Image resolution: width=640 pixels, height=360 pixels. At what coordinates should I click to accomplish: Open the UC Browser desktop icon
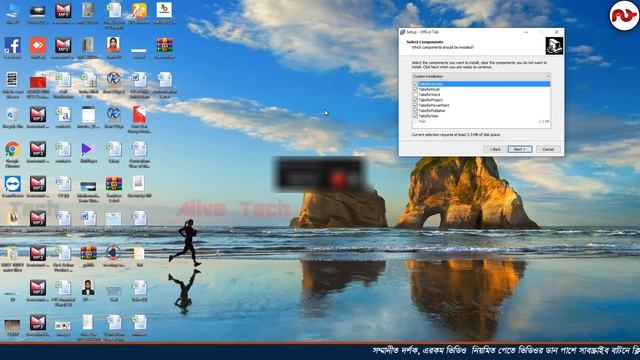139,12
